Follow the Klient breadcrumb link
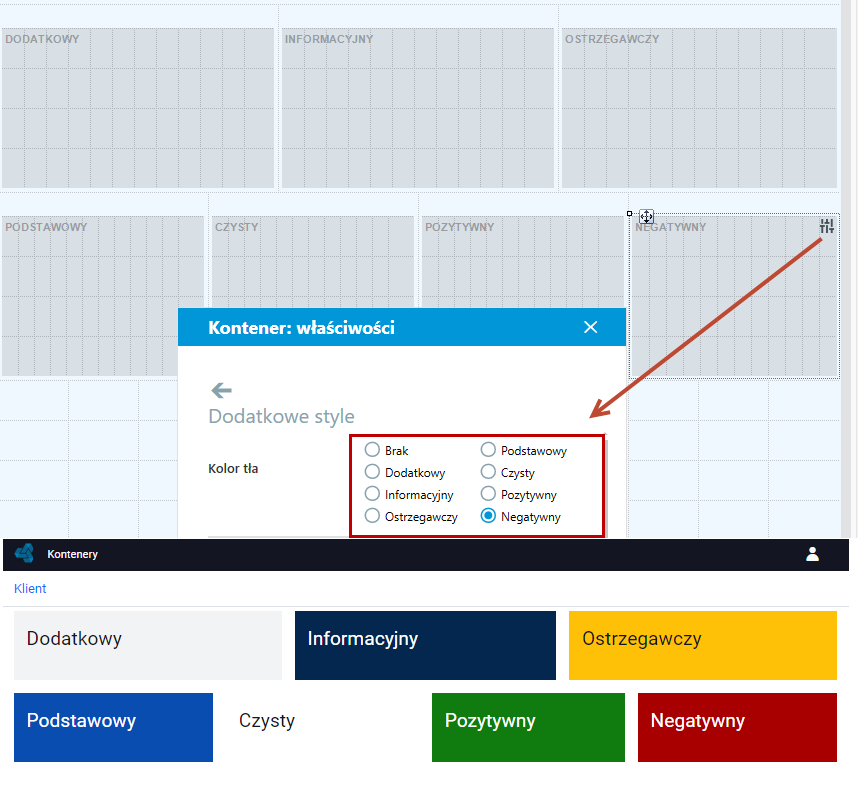The width and height of the screenshot is (858, 794). (30, 588)
